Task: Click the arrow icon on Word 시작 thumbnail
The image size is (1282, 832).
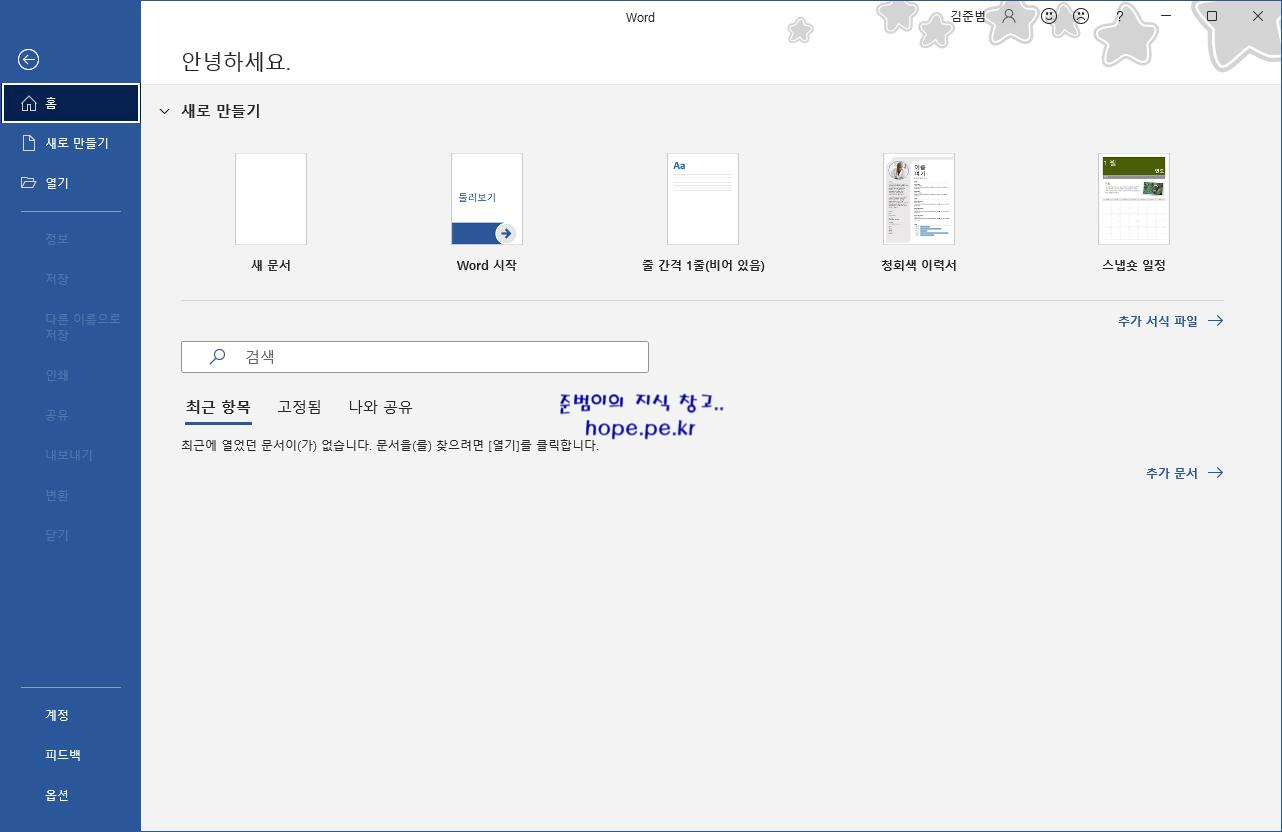Action: 505,233
